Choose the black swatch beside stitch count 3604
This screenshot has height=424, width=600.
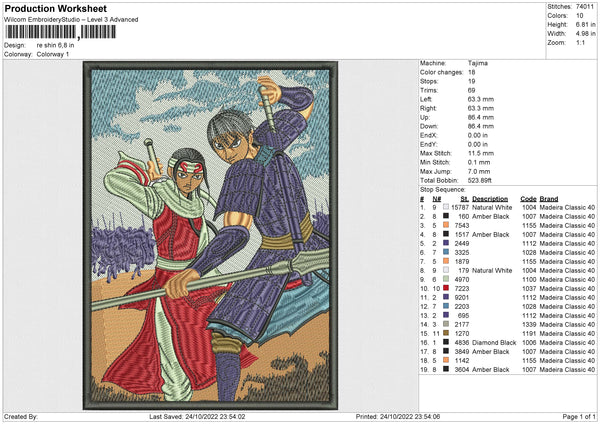[x=446, y=369]
